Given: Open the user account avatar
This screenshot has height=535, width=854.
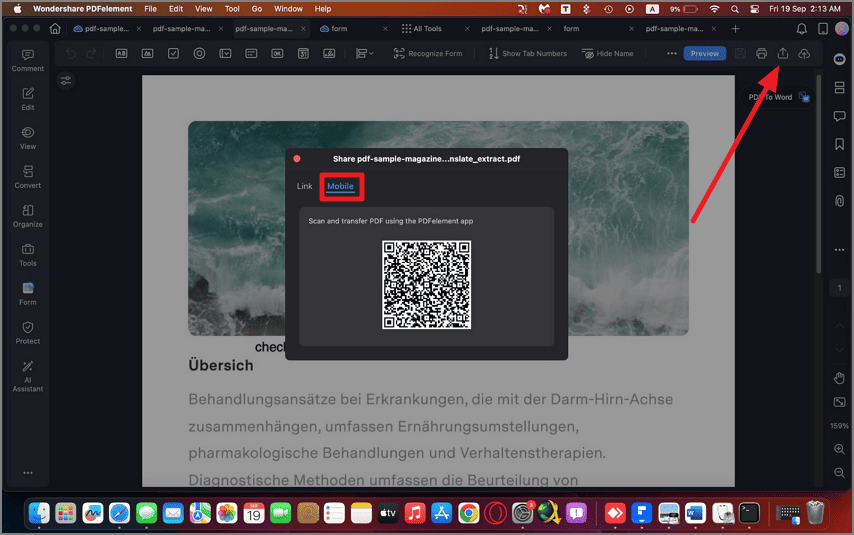Looking at the screenshot, I should tap(842, 28).
